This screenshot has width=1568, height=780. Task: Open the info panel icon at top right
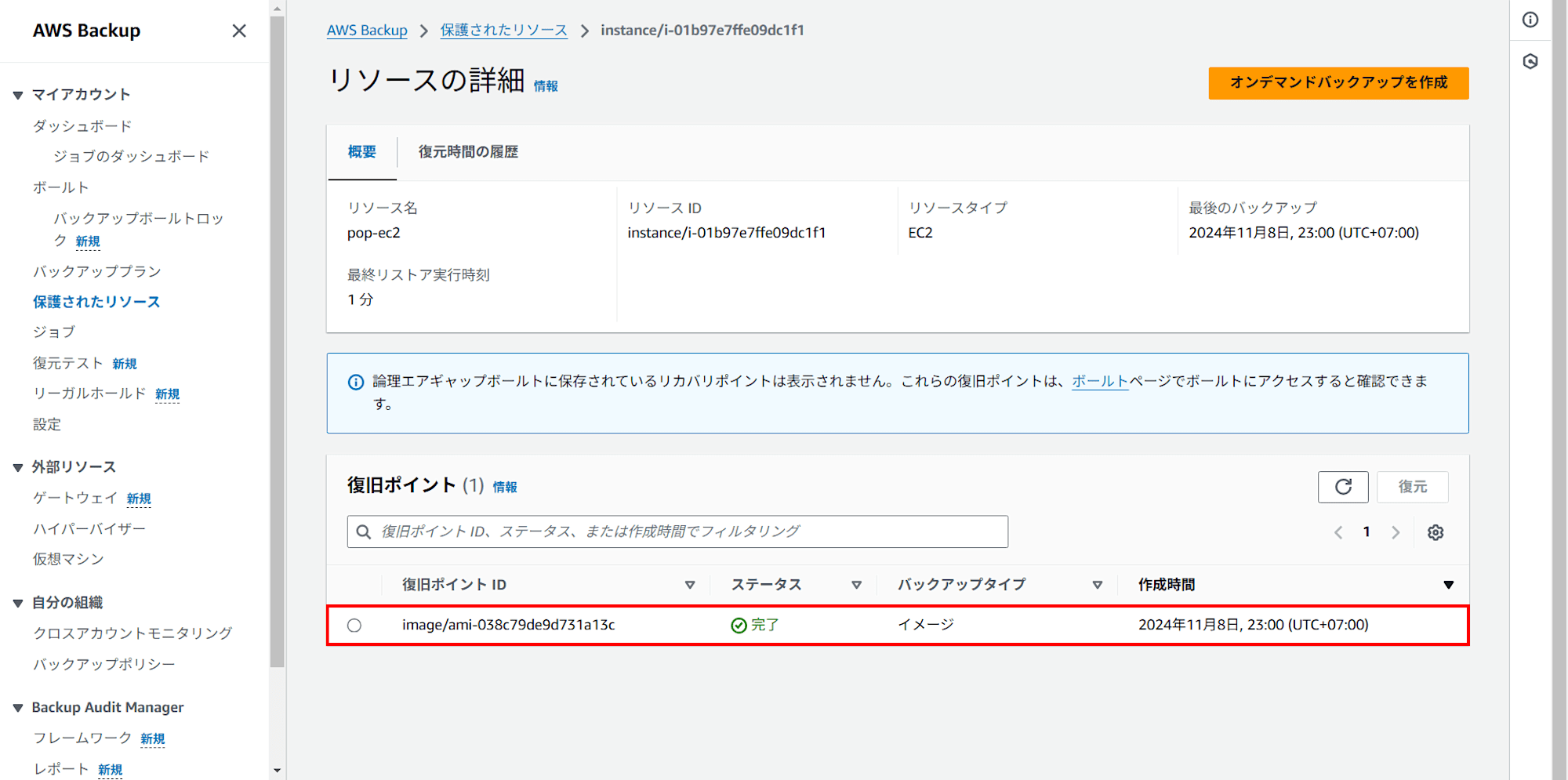coord(1530,20)
